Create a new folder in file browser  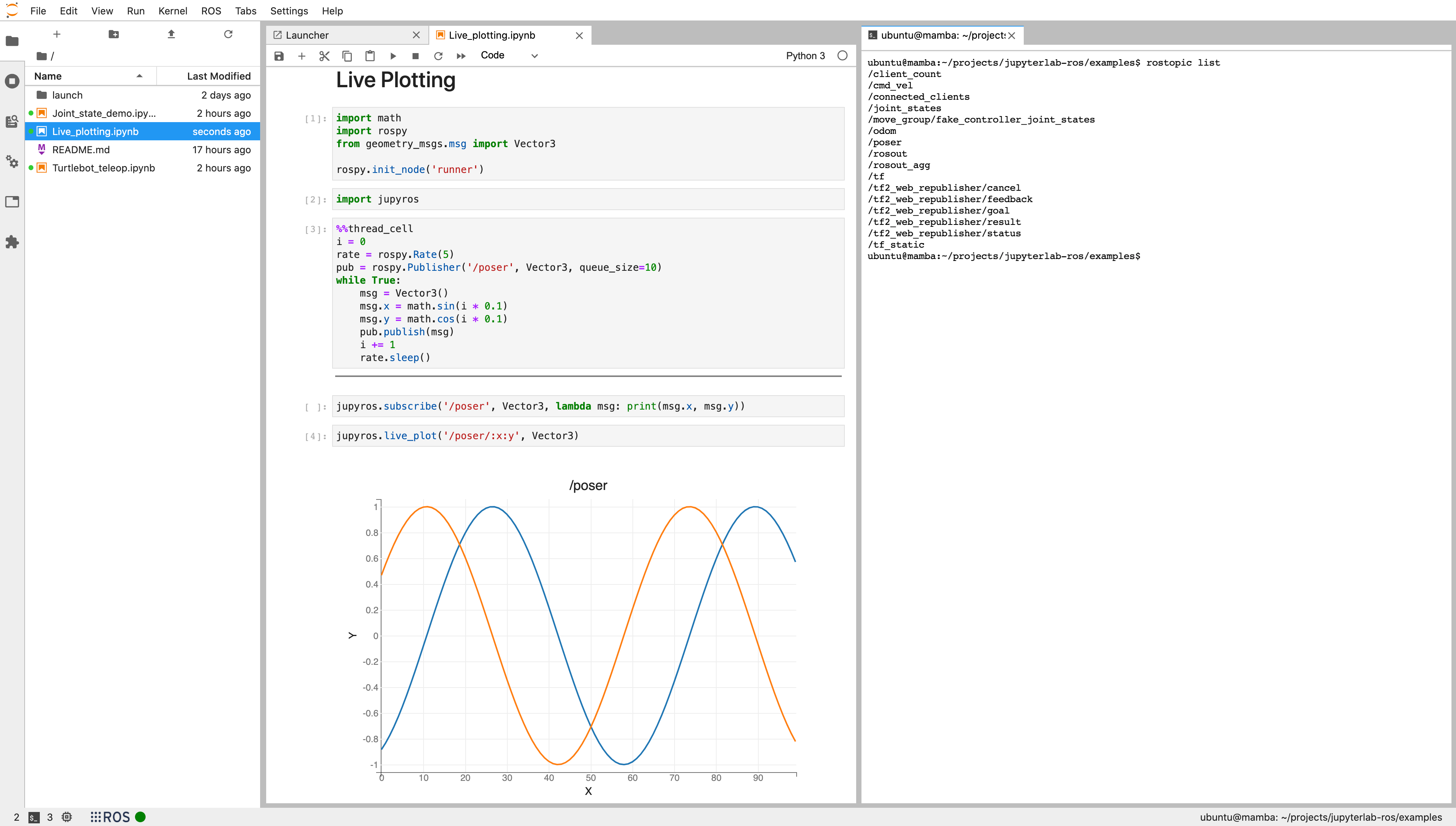pos(113,34)
